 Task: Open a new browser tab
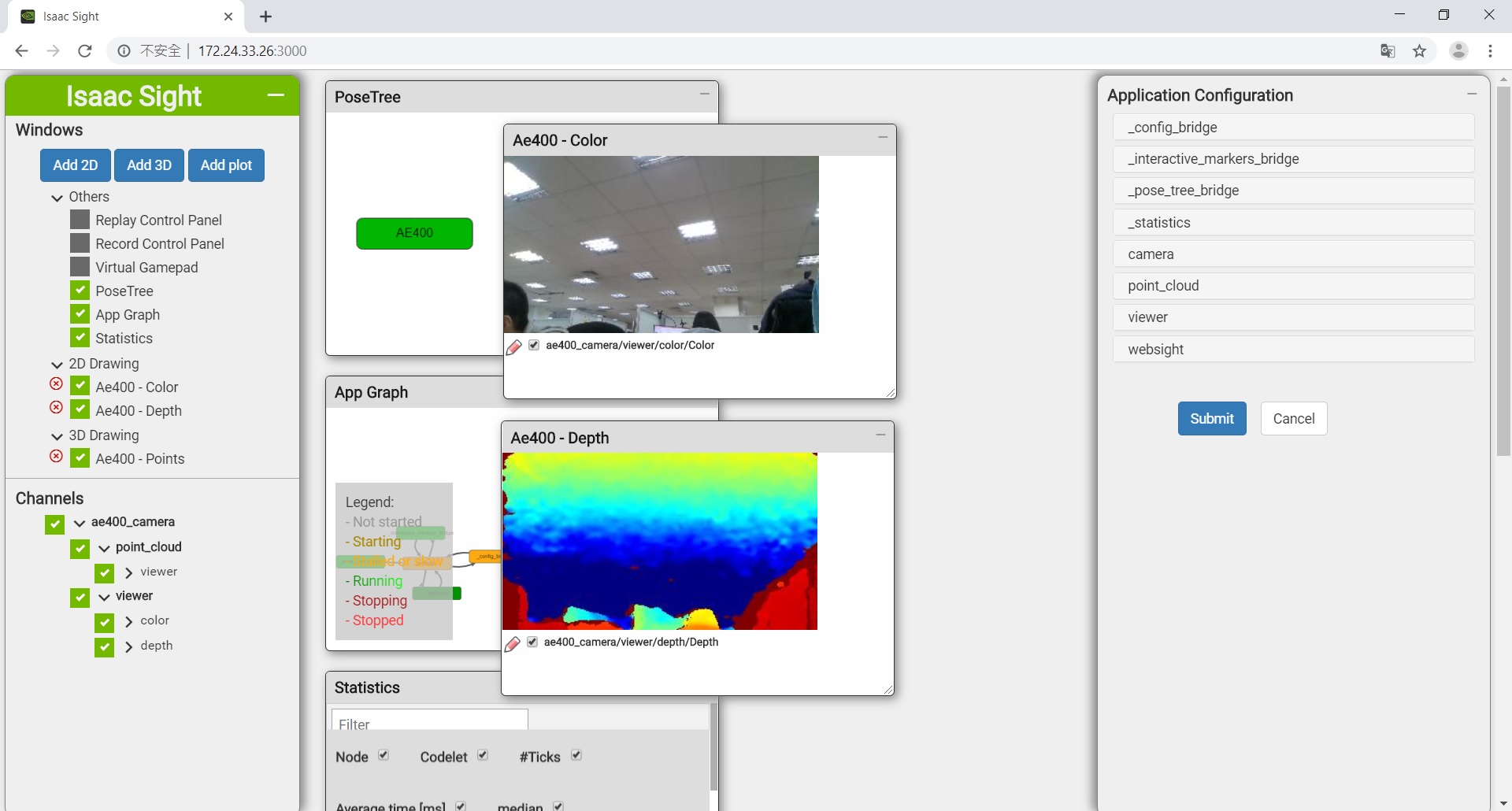(265, 17)
